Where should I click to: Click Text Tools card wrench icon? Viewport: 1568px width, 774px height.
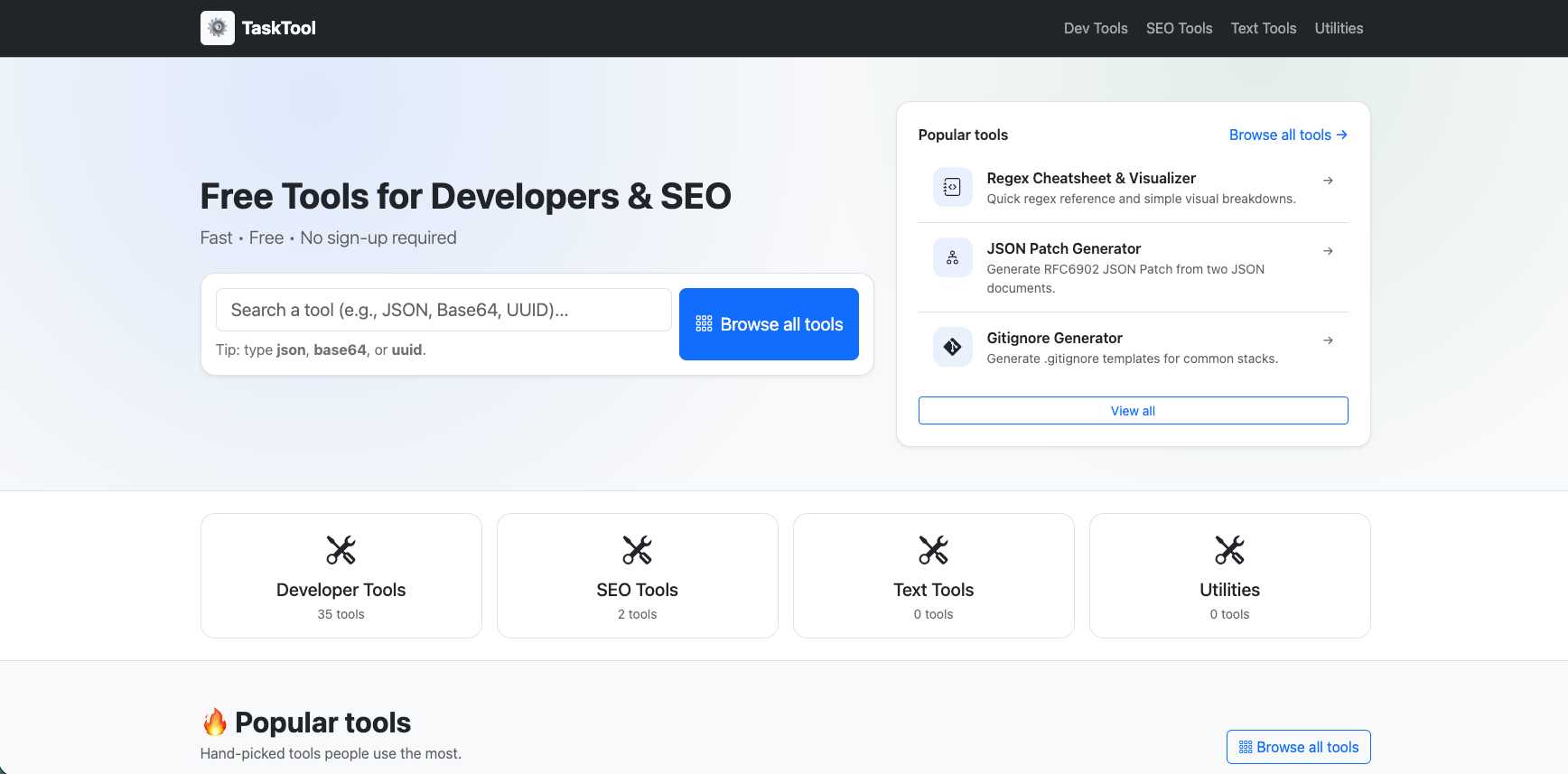[933, 550]
